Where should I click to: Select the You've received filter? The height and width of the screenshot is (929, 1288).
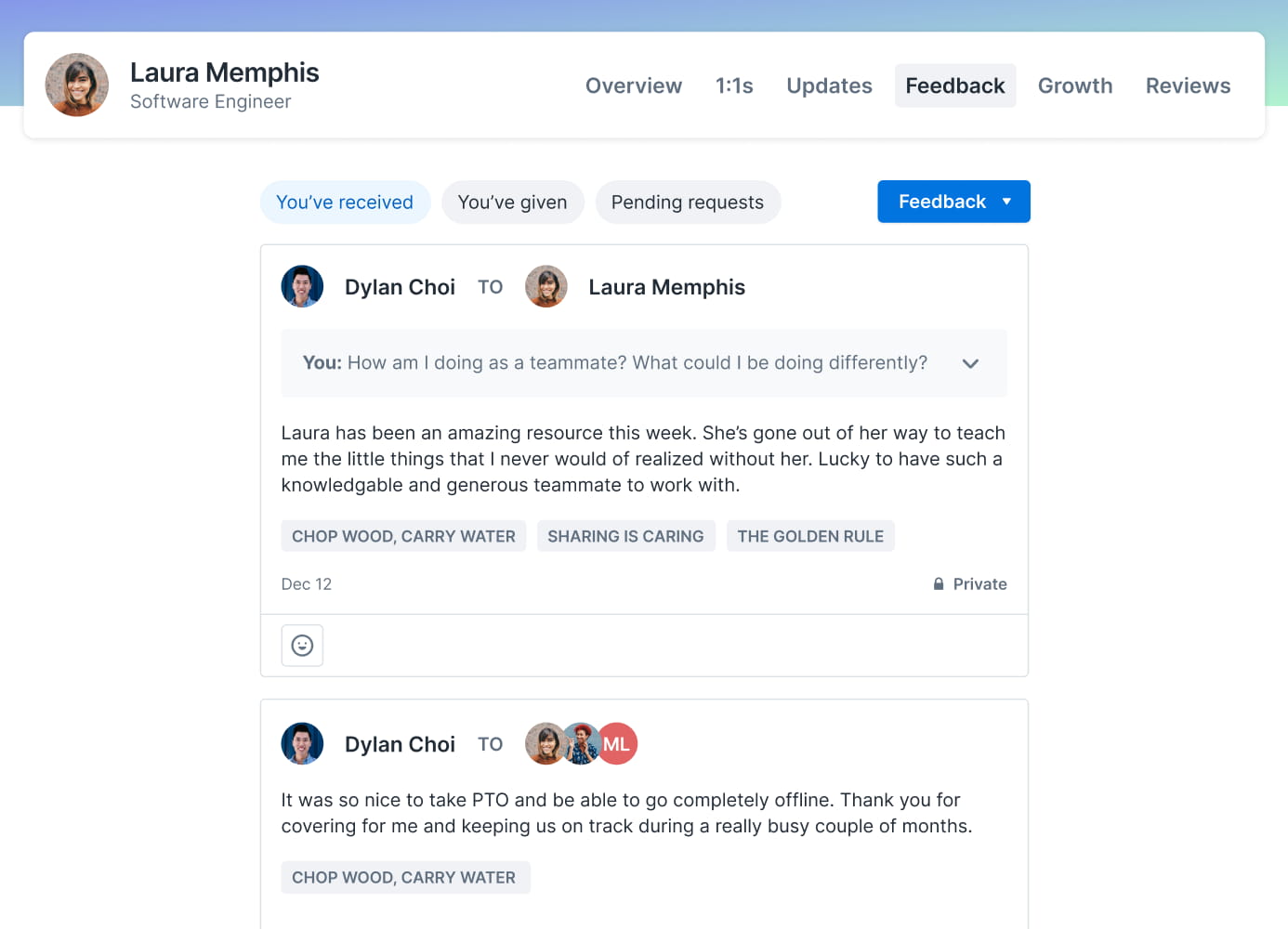point(345,202)
